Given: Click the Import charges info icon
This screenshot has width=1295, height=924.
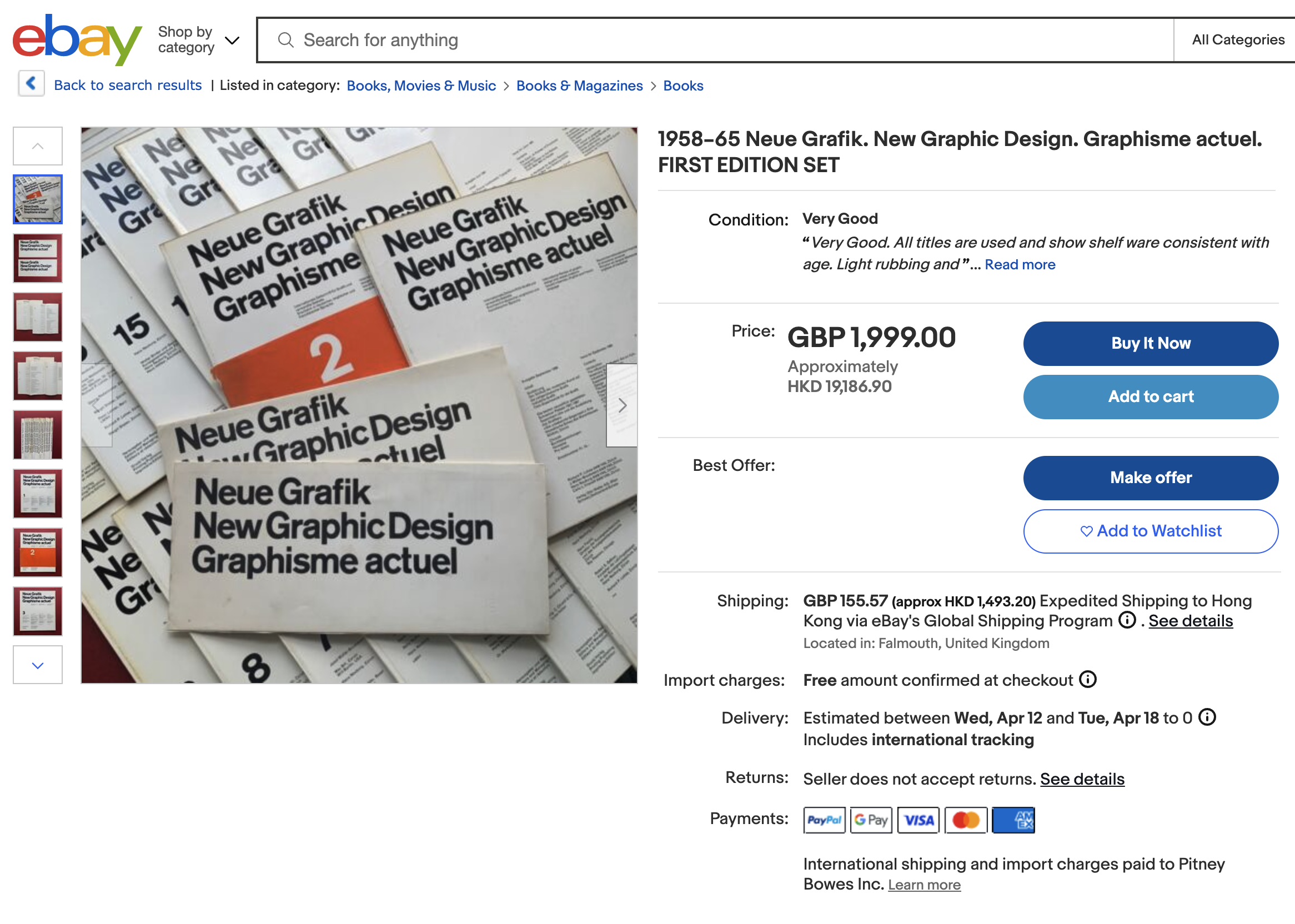Looking at the screenshot, I should 1087,679.
